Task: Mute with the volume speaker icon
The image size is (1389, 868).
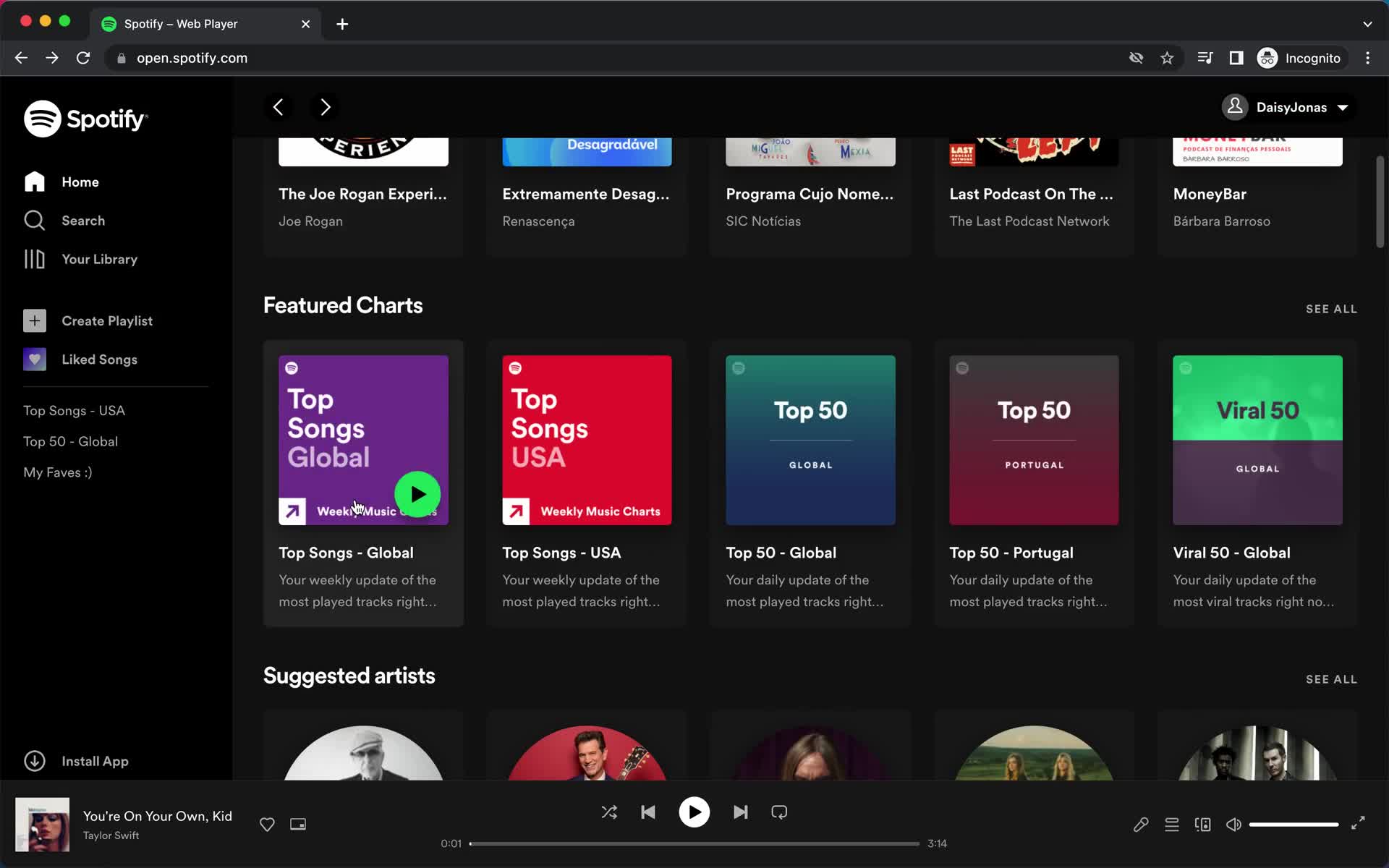Action: [x=1233, y=825]
